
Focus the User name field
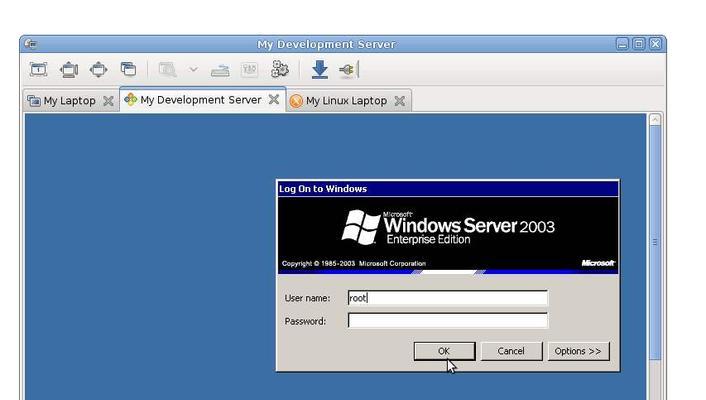448,298
